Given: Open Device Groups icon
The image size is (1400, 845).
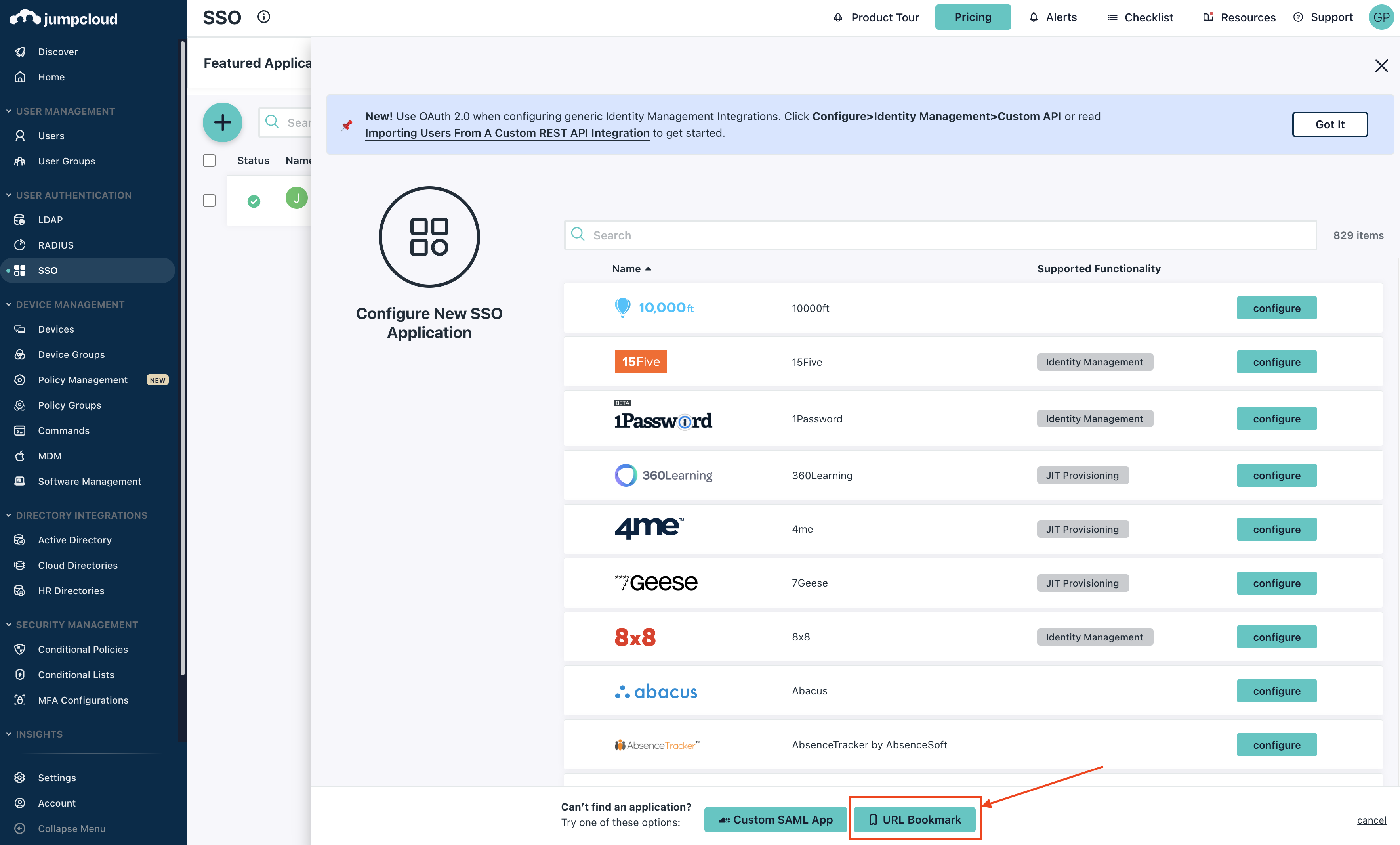Looking at the screenshot, I should 20,354.
